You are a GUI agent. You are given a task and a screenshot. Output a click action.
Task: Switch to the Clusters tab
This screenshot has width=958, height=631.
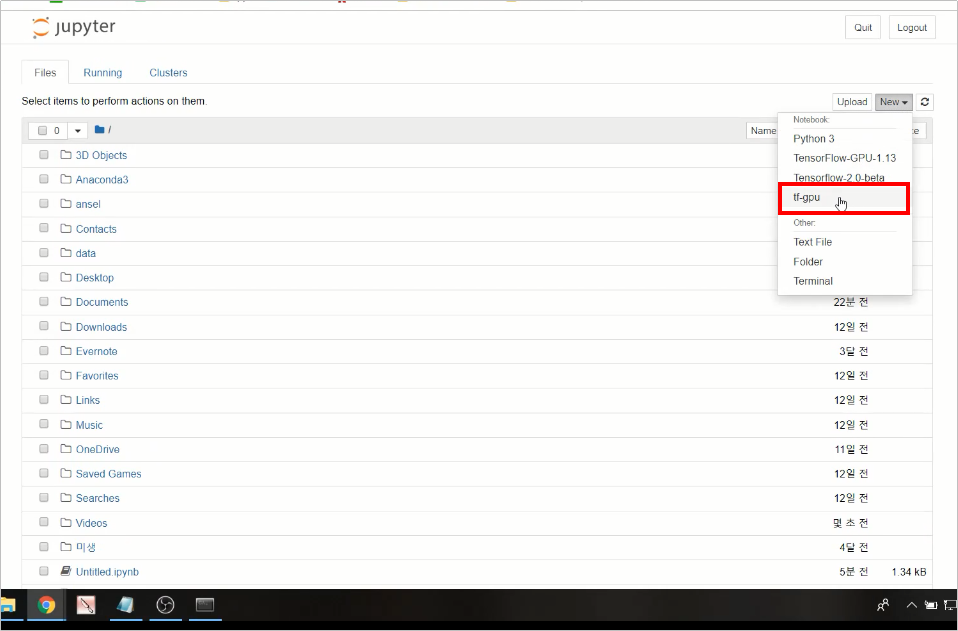click(x=168, y=73)
